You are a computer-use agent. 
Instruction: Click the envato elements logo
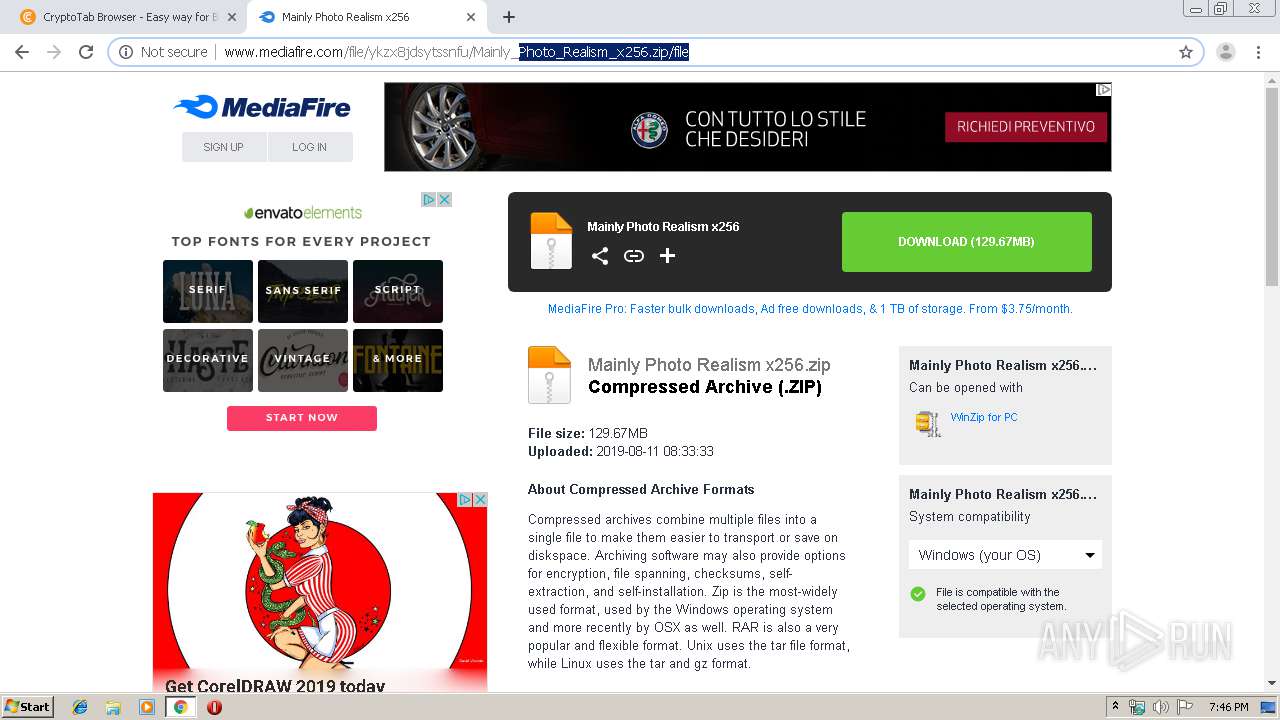[x=303, y=213]
